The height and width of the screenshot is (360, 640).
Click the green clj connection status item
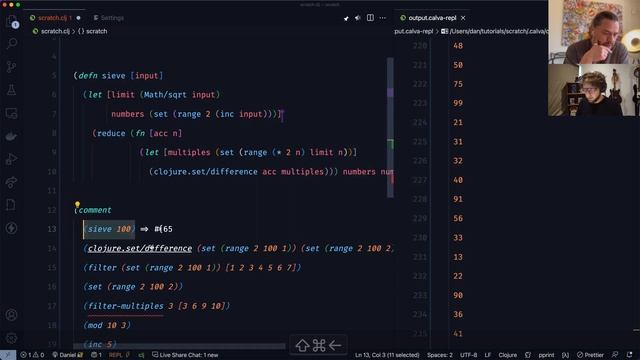pyautogui.click(x=141, y=355)
